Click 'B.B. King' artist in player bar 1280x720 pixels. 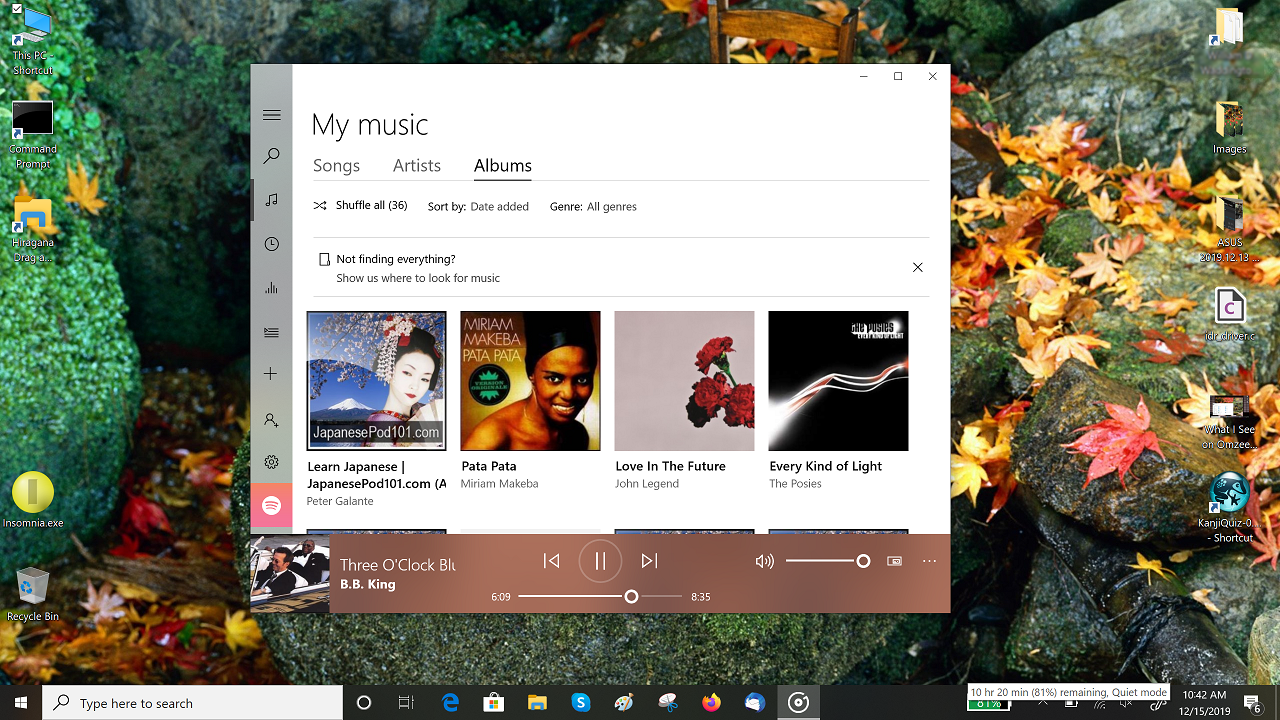pyautogui.click(x=368, y=584)
